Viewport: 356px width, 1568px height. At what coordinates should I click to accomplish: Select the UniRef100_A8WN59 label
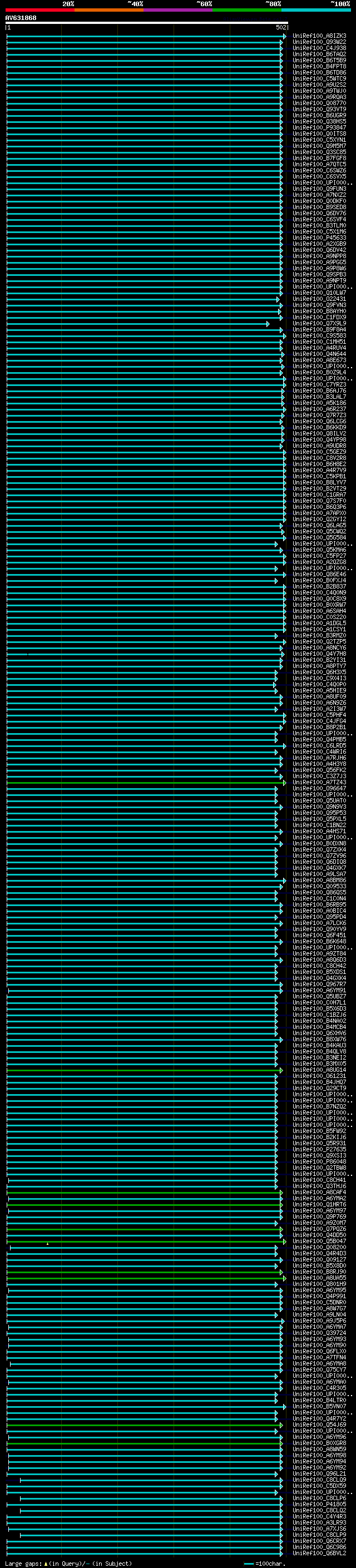(x=319, y=1450)
